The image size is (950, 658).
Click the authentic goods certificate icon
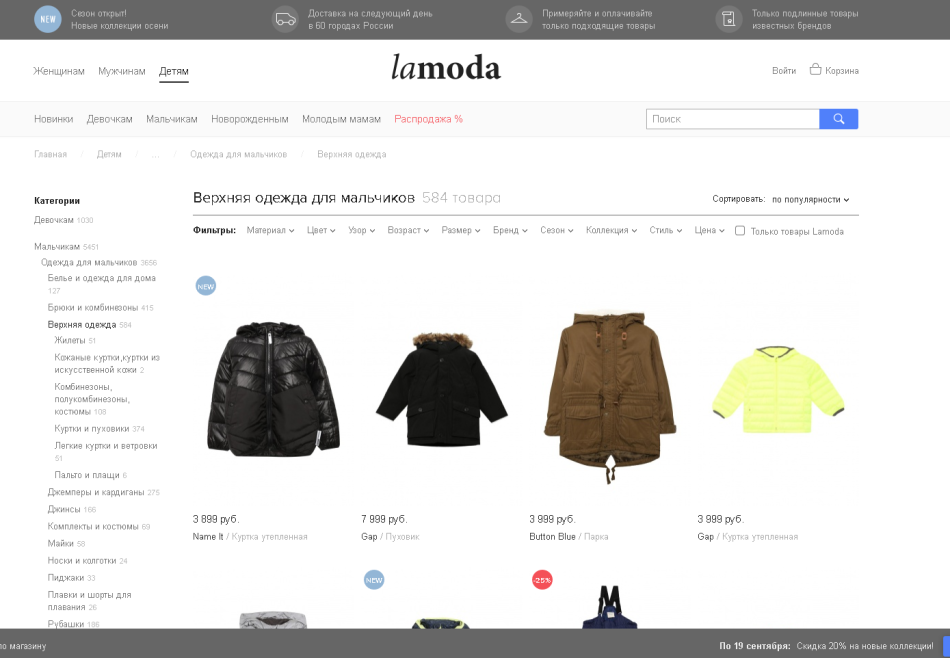[x=729, y=19]
